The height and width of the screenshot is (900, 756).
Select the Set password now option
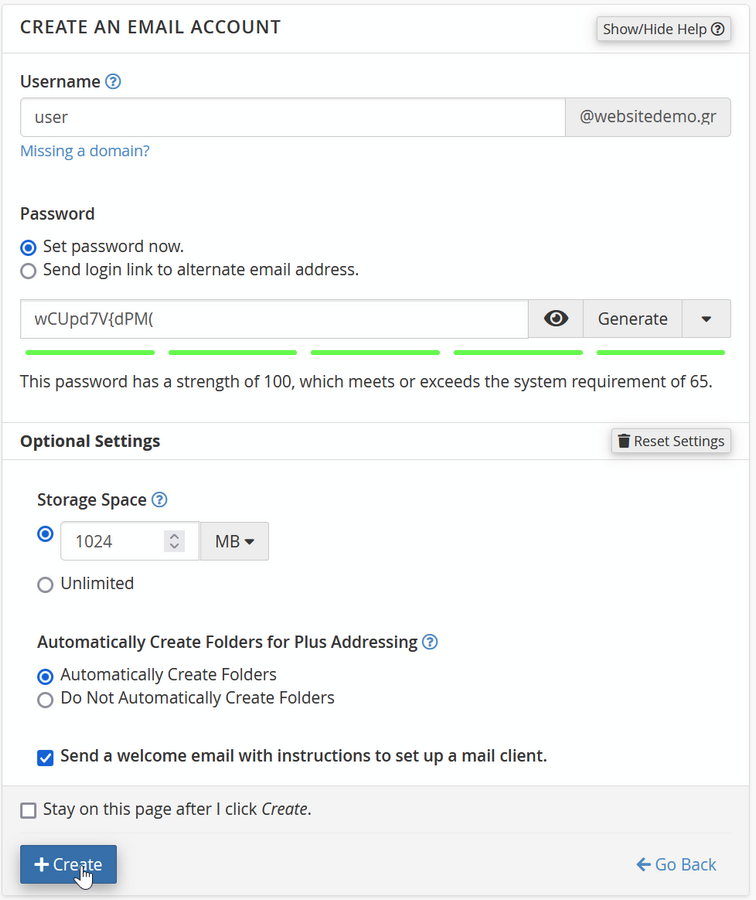[x=28, y=247]
